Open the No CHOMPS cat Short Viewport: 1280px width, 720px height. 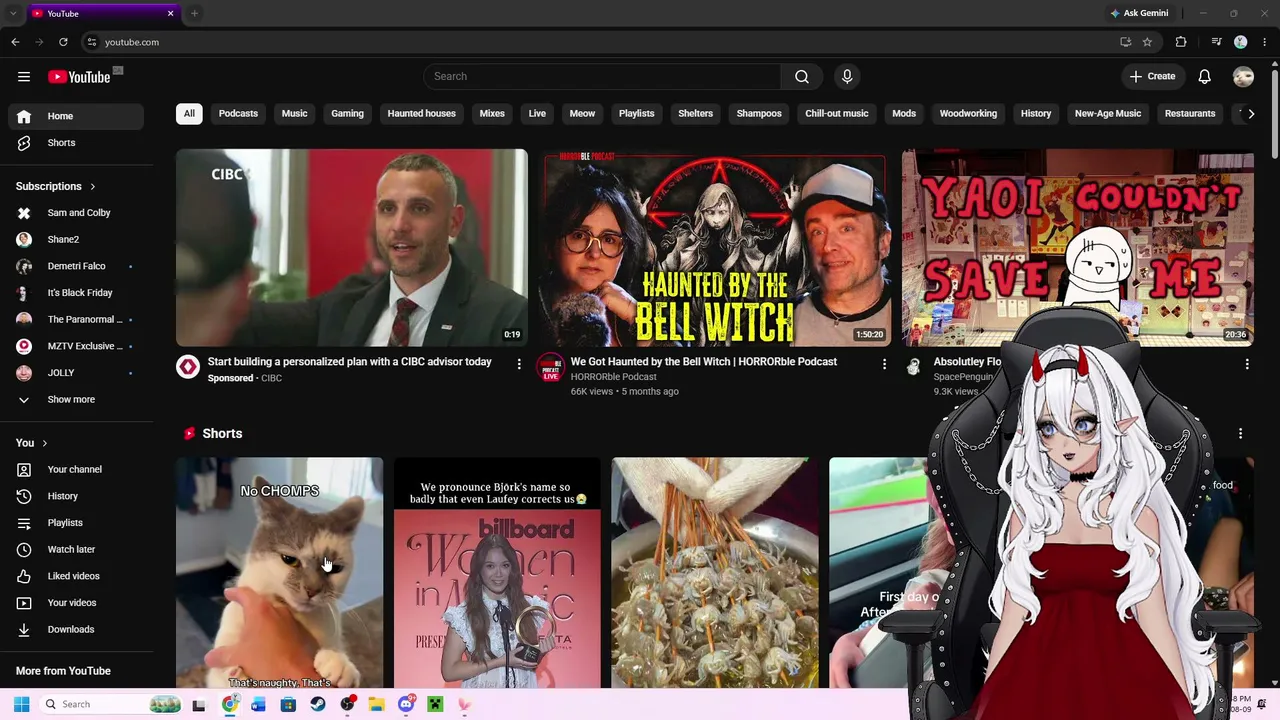pyautogui.click(x=280, y=573)
